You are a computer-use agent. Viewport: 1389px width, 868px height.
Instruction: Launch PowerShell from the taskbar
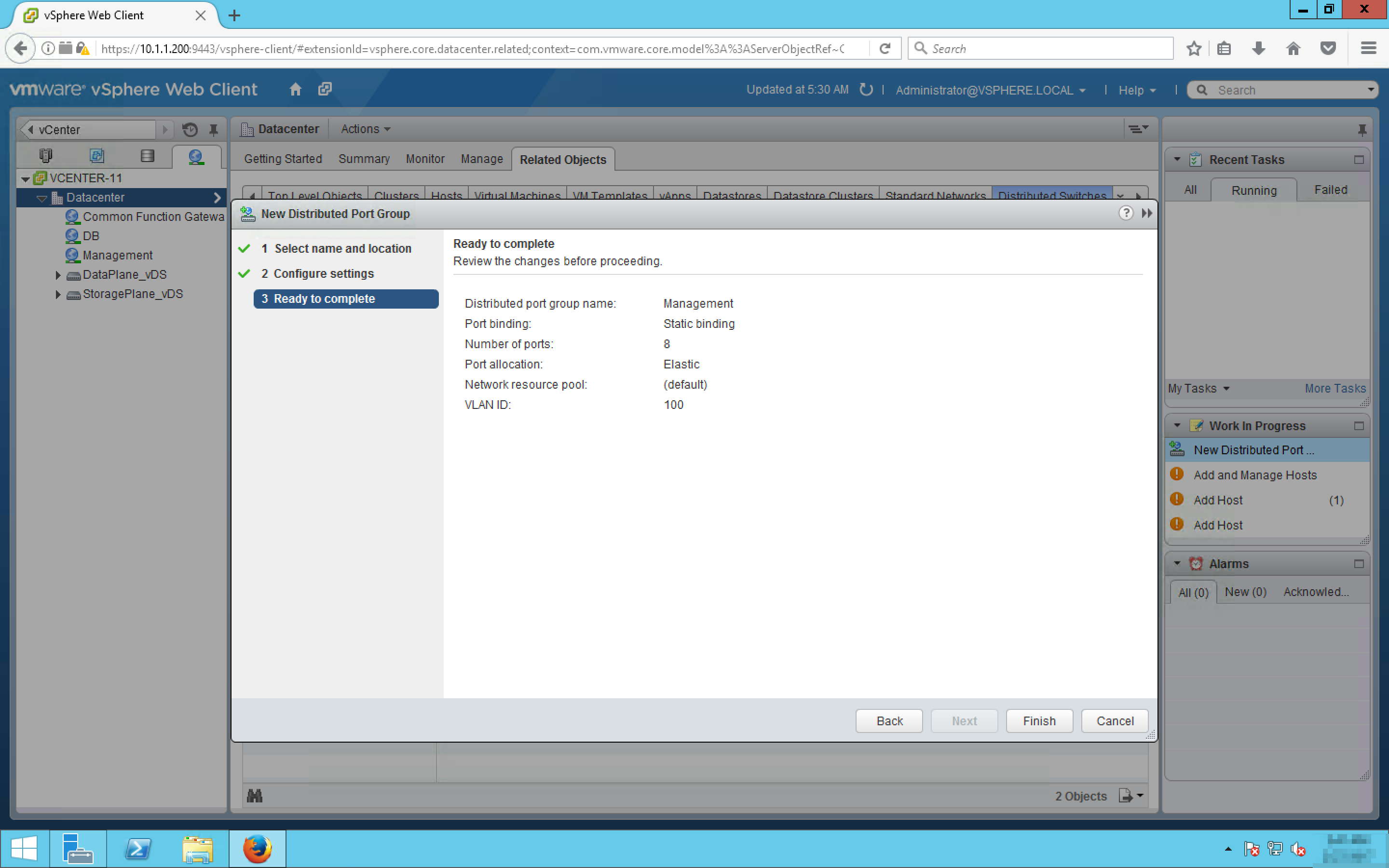coord(138,849)
